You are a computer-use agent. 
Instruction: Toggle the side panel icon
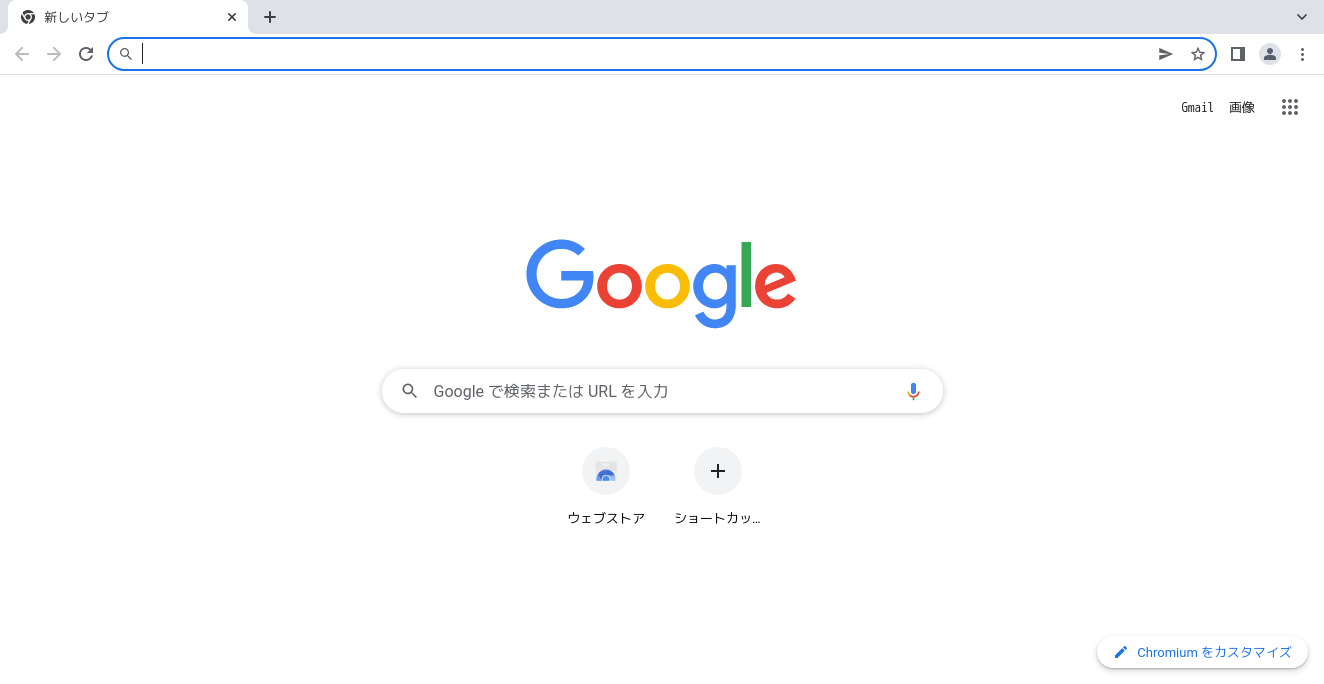(1237, 54)
